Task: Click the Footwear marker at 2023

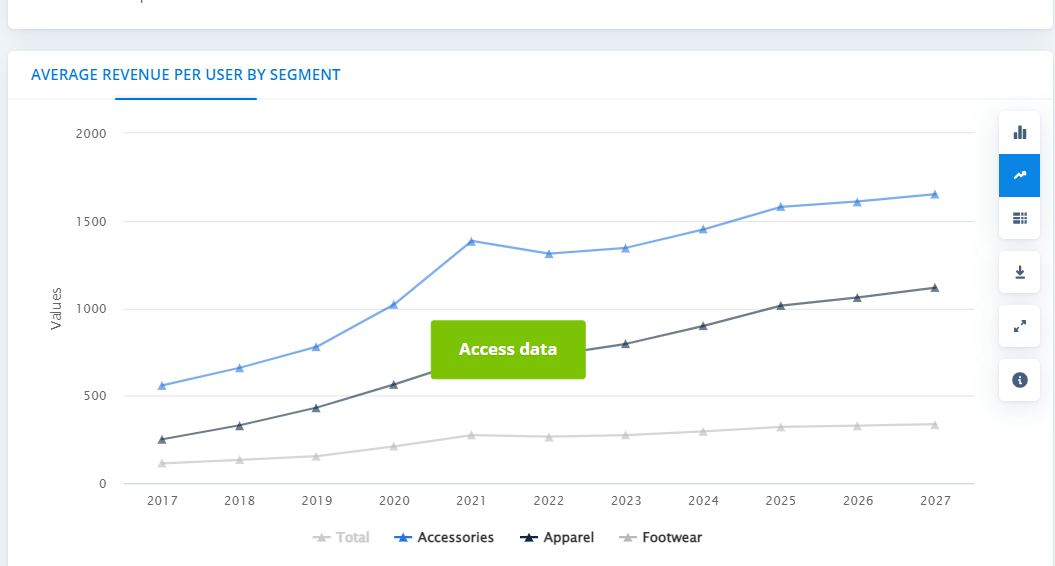Action: click(x=626, y=435)
